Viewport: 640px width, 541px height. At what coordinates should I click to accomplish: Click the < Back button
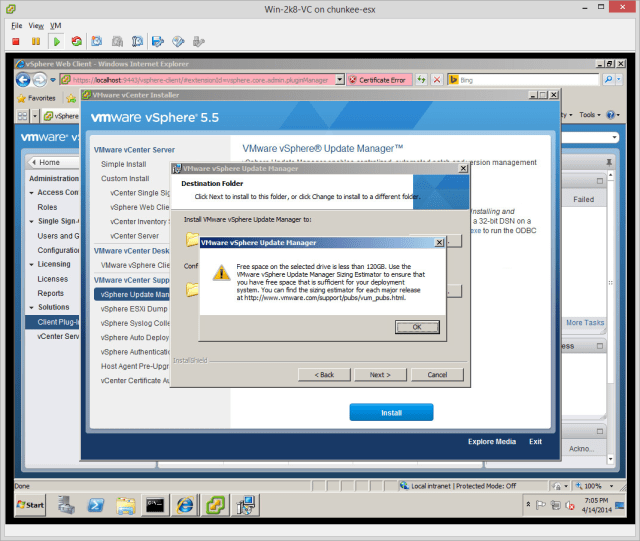tap(324, 375)
